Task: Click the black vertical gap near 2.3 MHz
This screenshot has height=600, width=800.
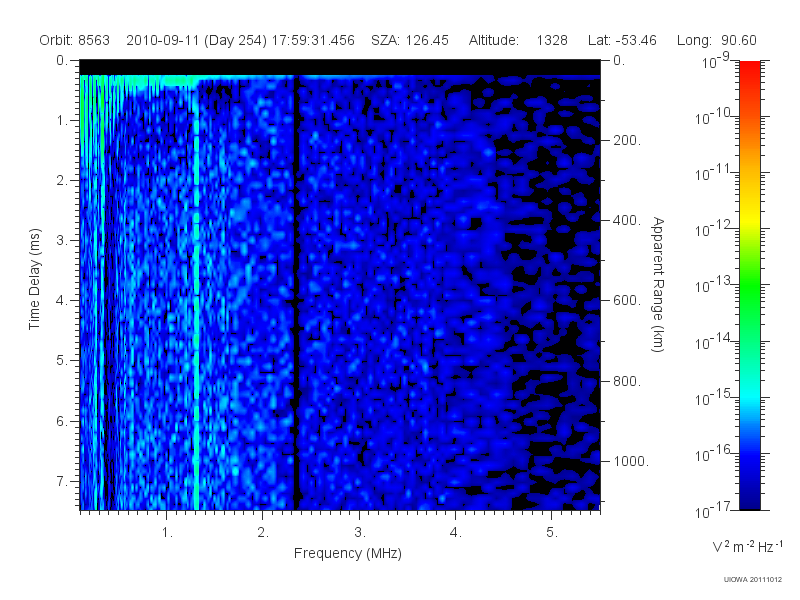Action: coord(295,293)
